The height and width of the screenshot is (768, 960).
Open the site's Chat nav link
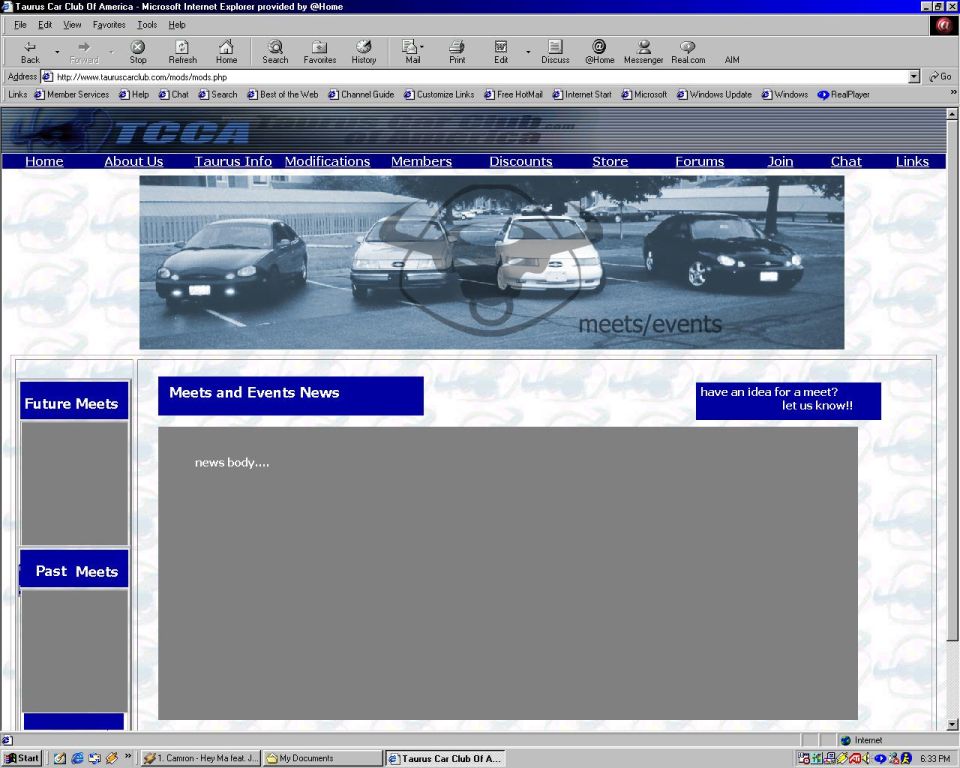click(x=846, y=161)
